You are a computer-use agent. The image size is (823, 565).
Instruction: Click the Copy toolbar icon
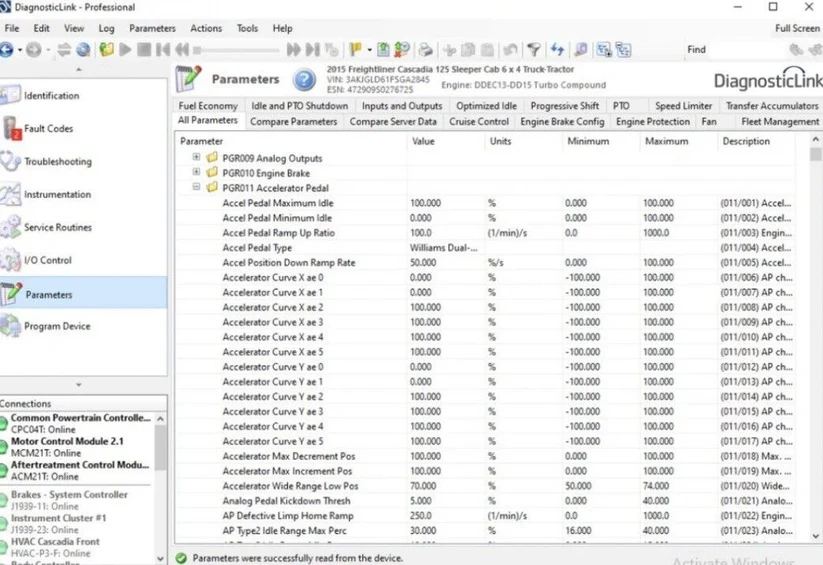click(468, 50)
